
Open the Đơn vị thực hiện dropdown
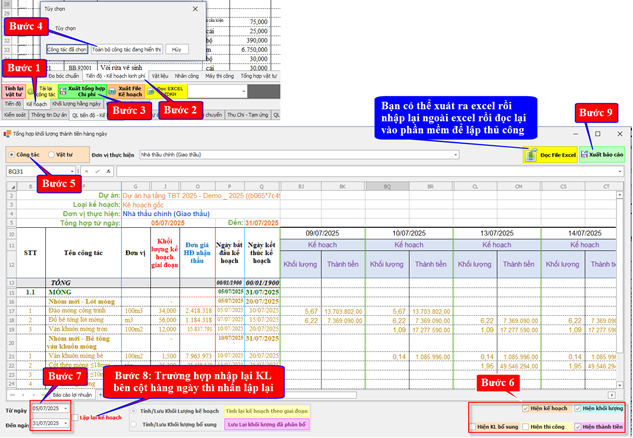[455, 156]
